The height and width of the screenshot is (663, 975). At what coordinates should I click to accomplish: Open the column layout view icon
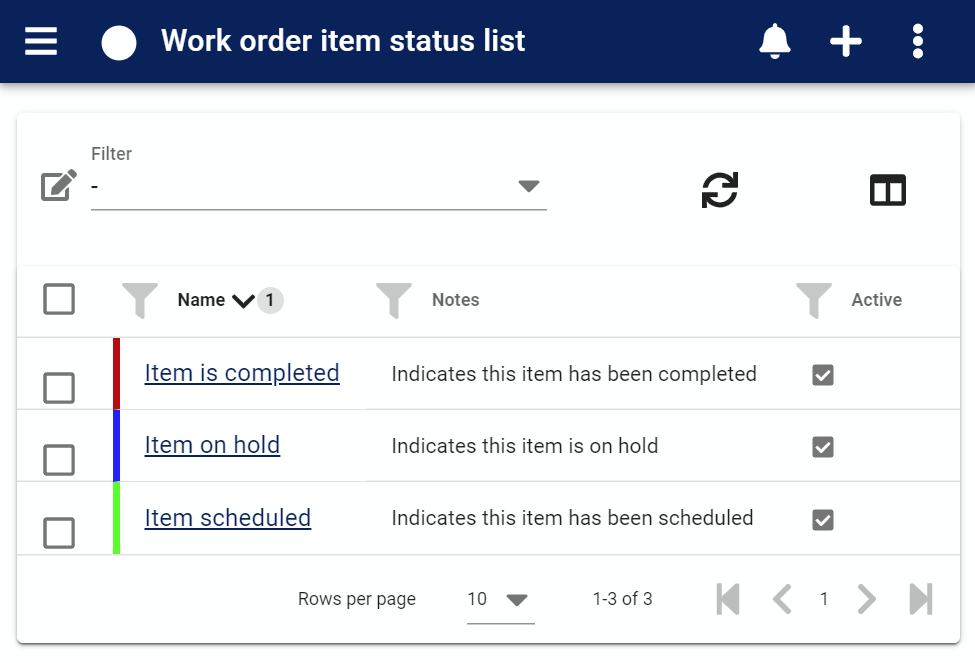pyautogui.click(x=887, y=190)
